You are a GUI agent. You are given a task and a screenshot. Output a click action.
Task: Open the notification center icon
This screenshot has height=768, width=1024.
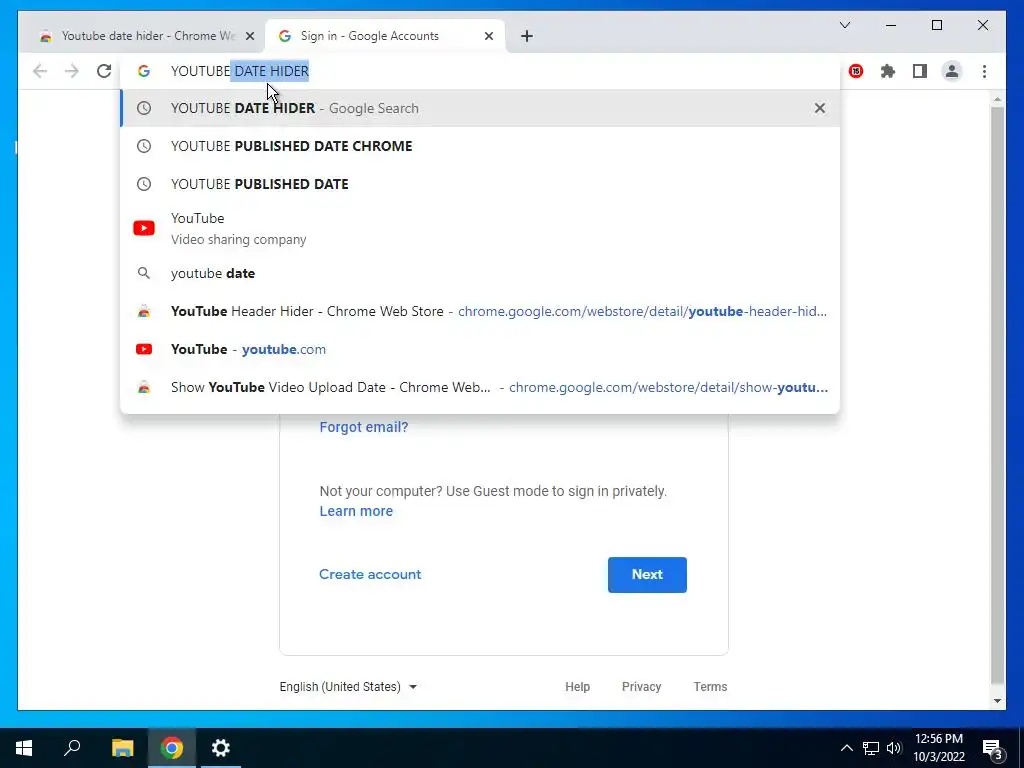pos(993,748)
